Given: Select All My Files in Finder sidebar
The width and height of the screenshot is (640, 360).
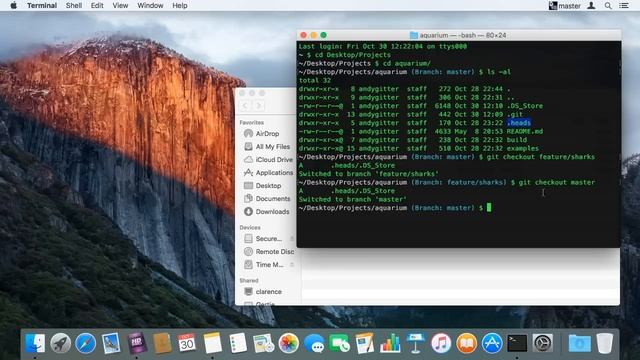Looking at the screenshot, I should (x=267, y=147).
